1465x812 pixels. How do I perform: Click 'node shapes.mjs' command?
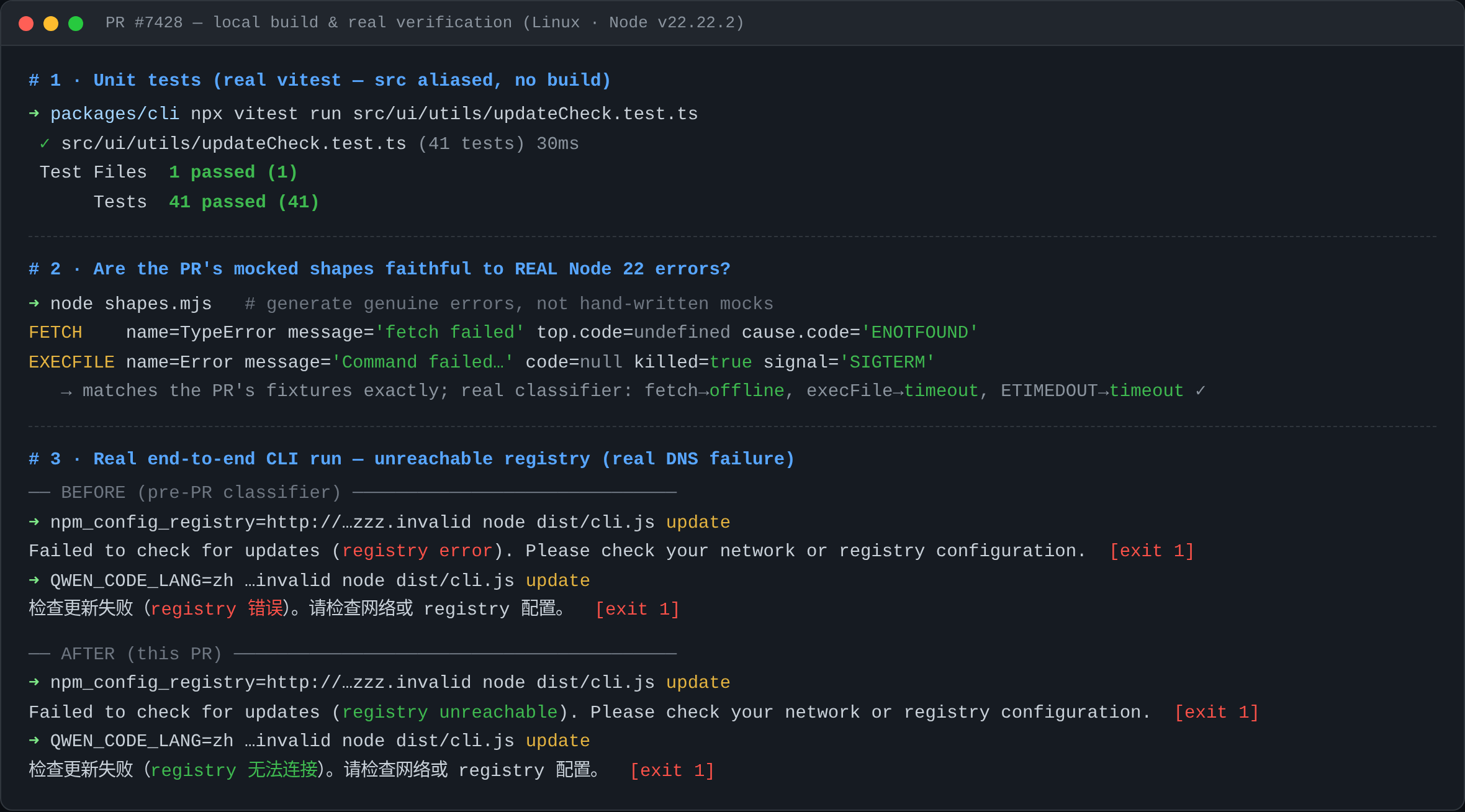(x=131, y=304)
